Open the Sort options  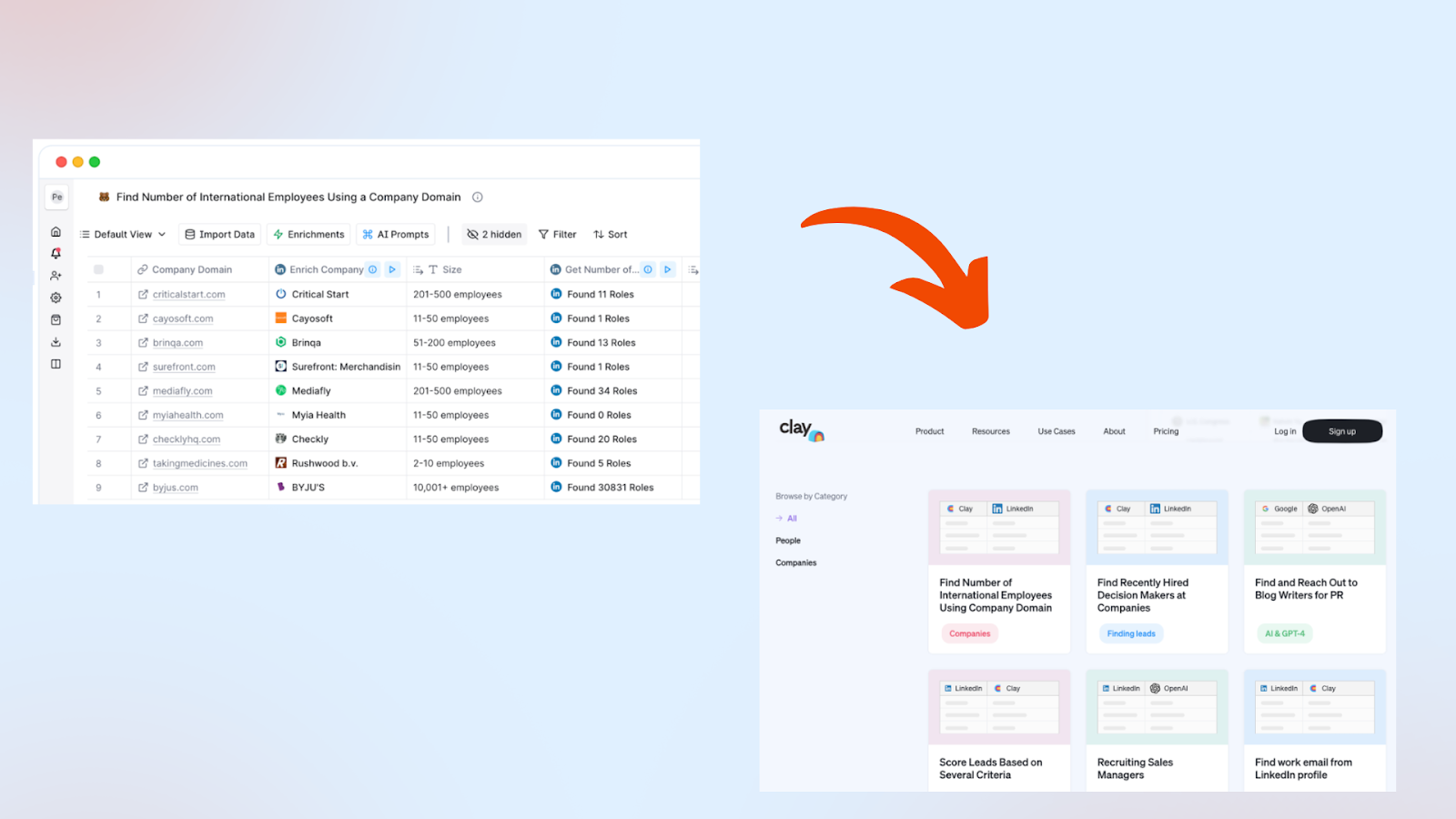(610, 234)
